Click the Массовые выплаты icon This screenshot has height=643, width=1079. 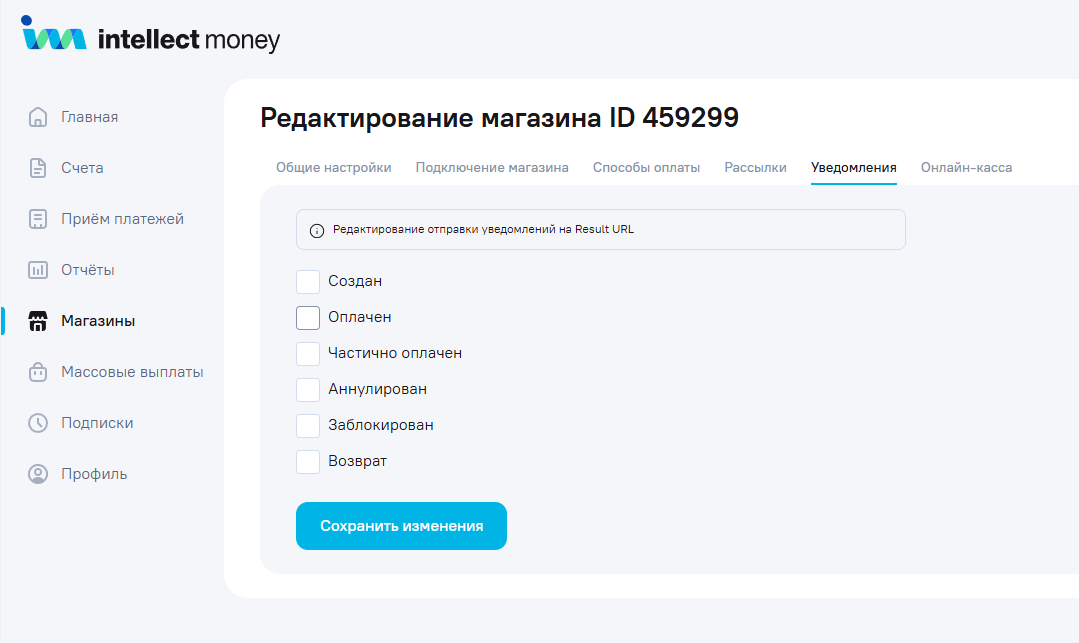tap(38, 372)
